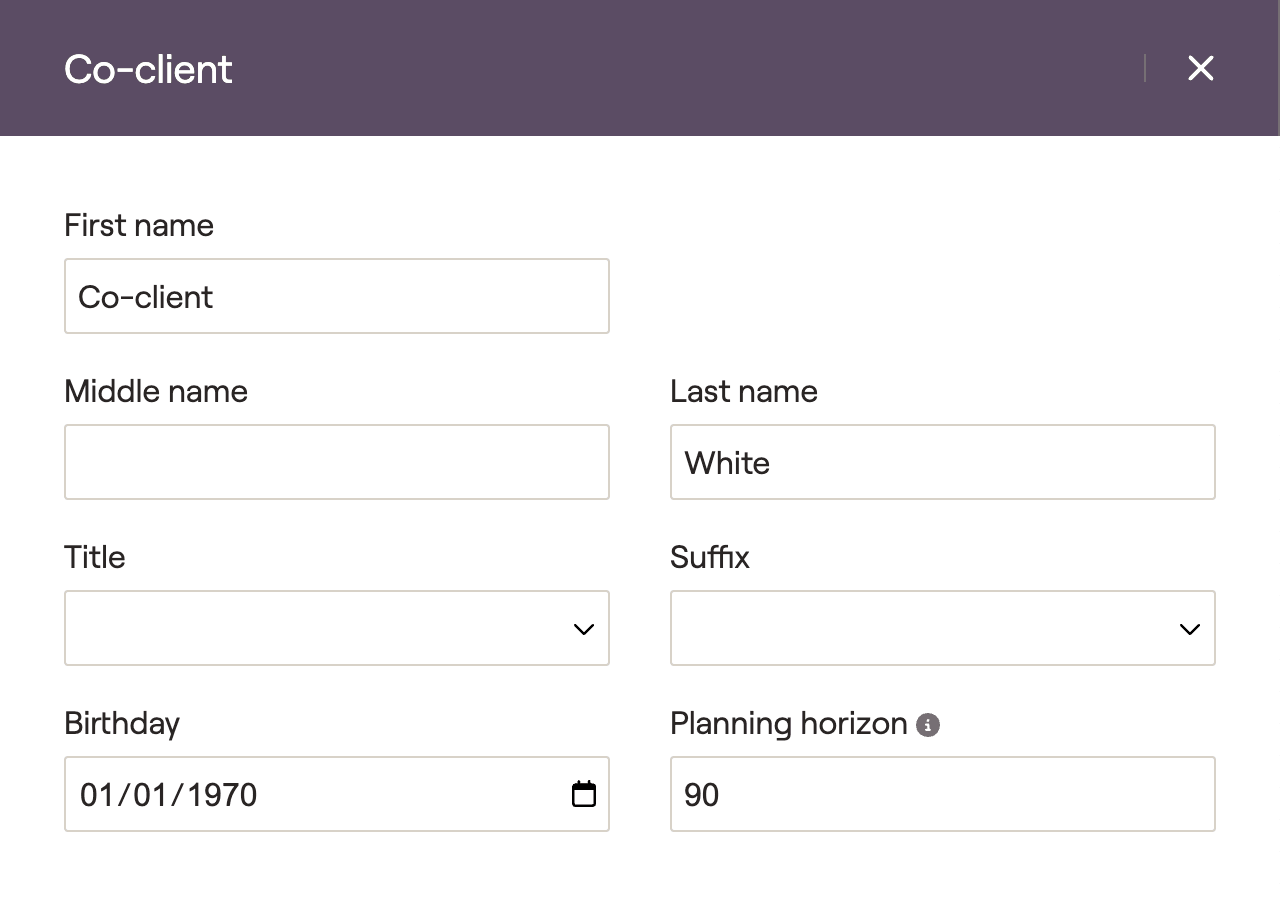Image resolution: width=1280 pixels, height=898 pixels.
Task: Click the Planning horizon info icon
Action: [x=928, y=725]
